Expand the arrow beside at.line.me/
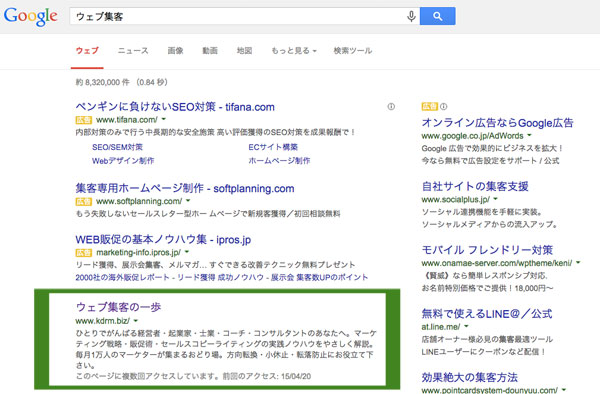Screen dimensions: 600x394 pos(466,326)
